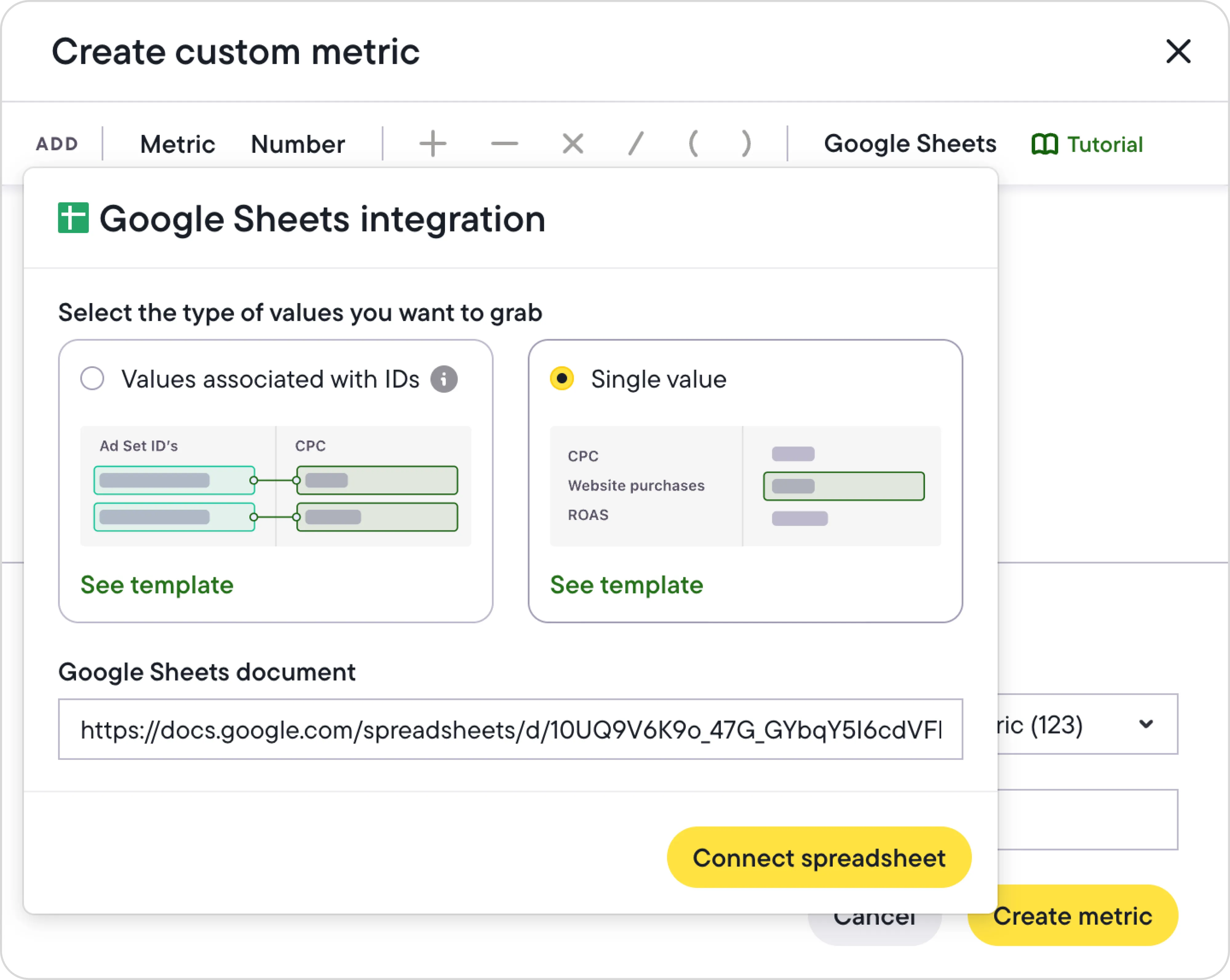Insert the division slash operator
Screen dimensions: 1230x980
click(636, 144)
